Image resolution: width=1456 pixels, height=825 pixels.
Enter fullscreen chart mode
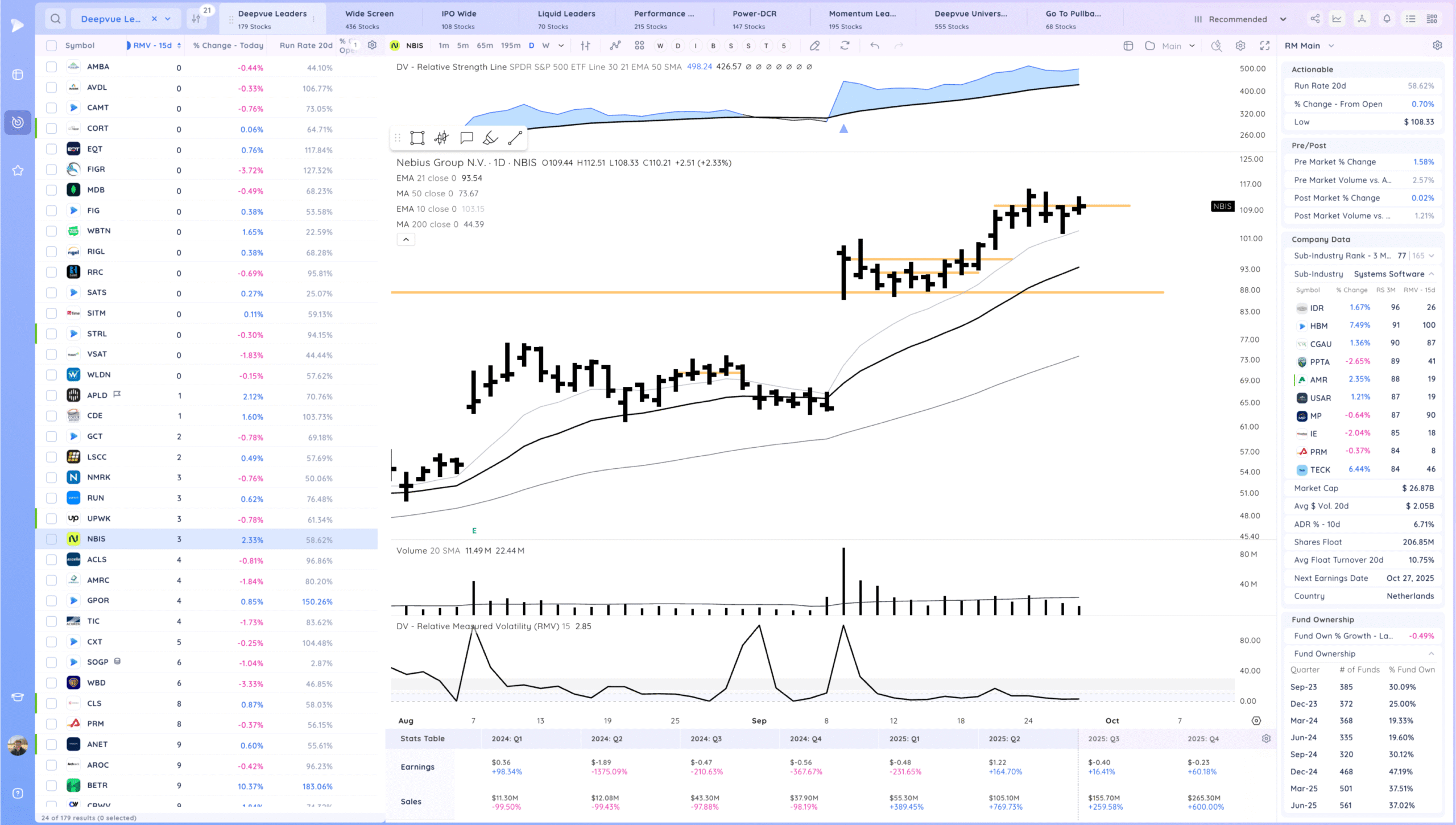(x=1264, y=46)
